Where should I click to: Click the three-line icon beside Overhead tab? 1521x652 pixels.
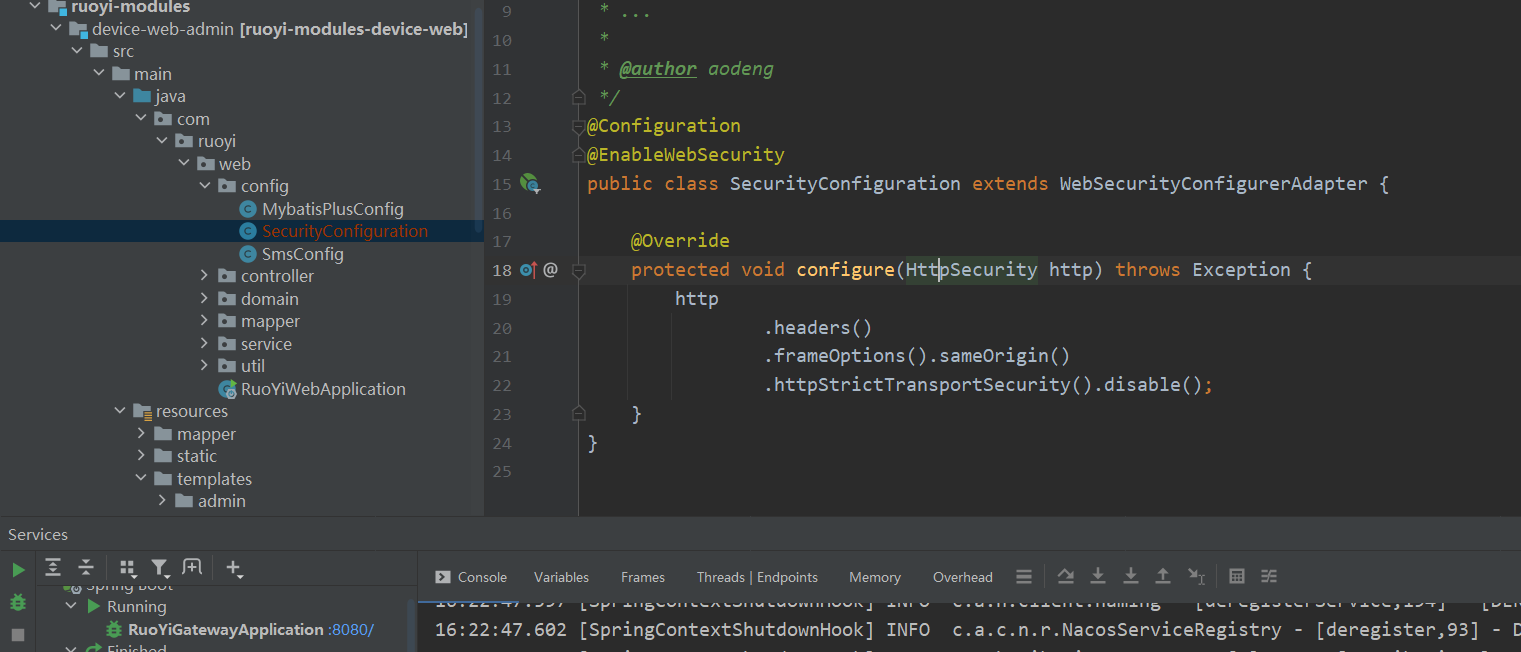(1023, 577)
